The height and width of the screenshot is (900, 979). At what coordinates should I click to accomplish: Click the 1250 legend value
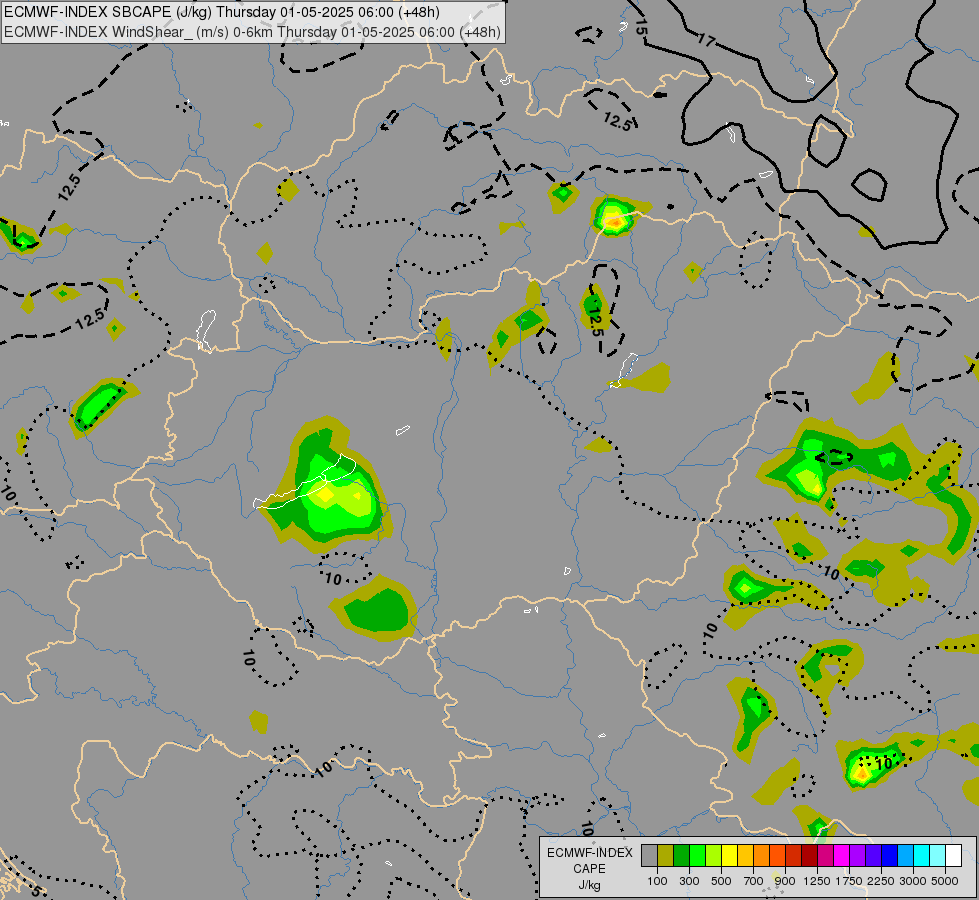point(817,881)
